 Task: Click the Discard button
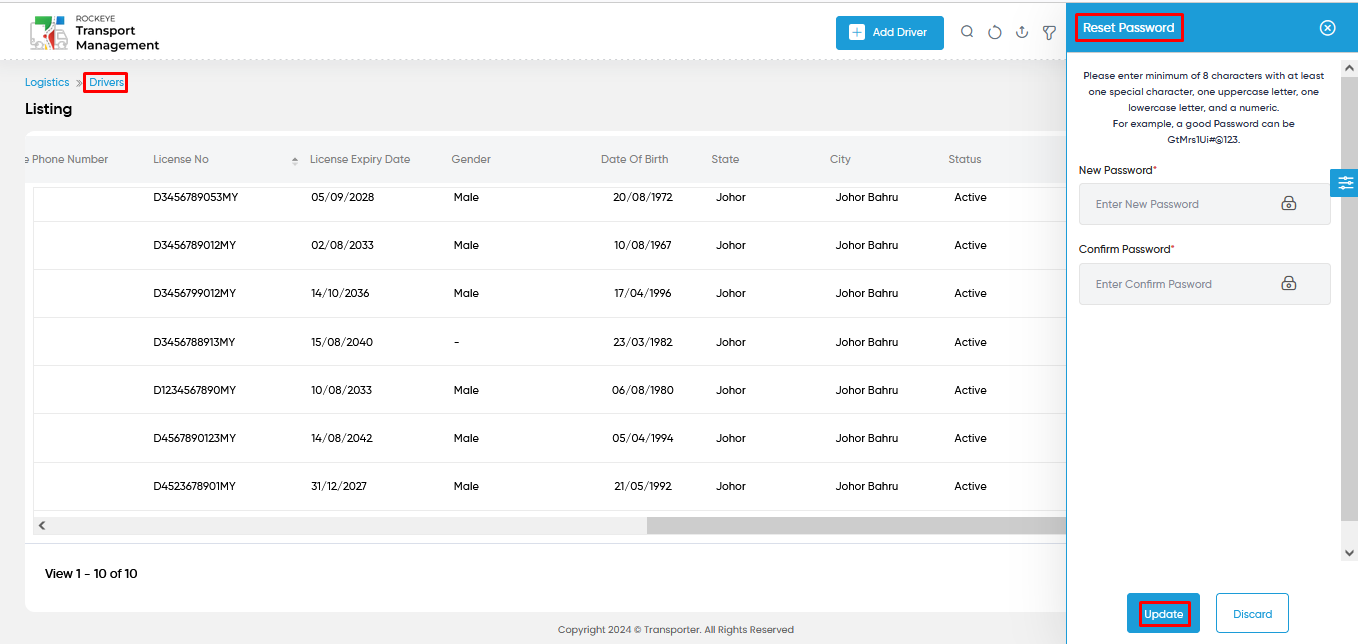[1252, 614]
